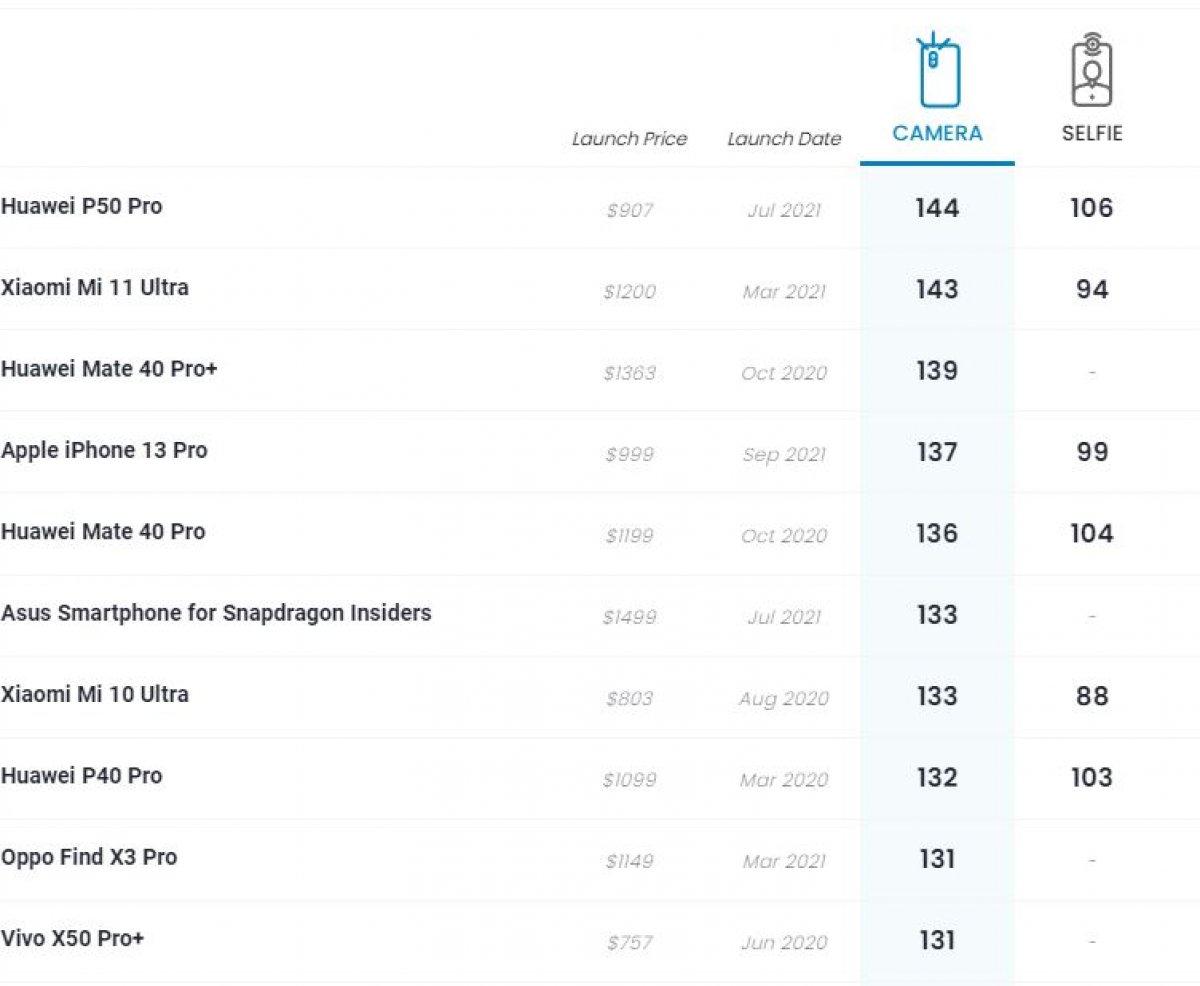
Task: Click Huawei P50 Pro selfie score 106
Action: coord(1091,208)
